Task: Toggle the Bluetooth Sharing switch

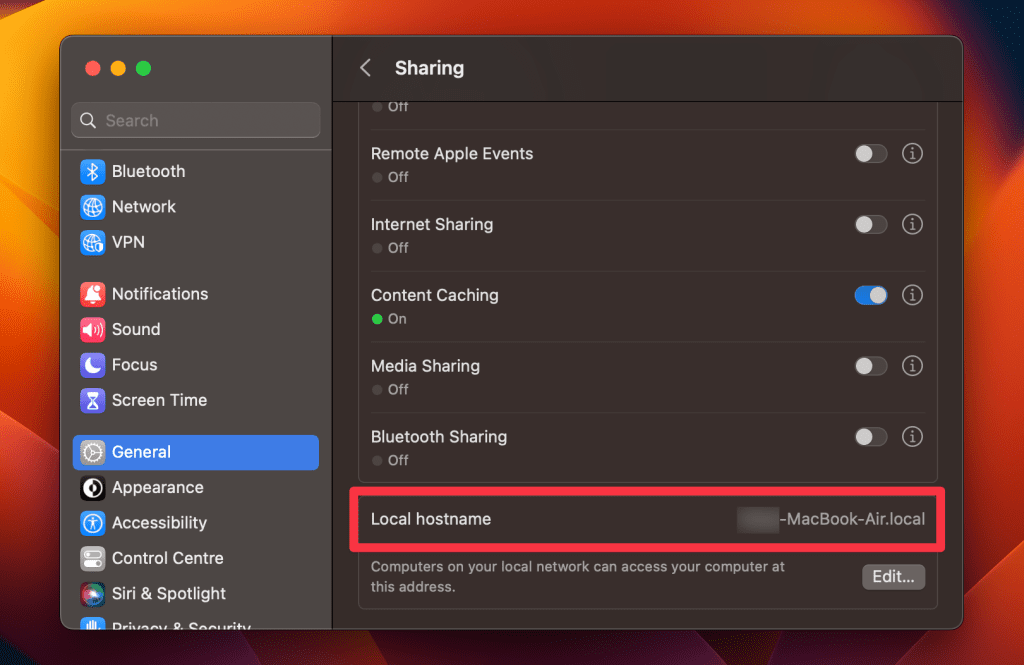Action: (870, 437)
